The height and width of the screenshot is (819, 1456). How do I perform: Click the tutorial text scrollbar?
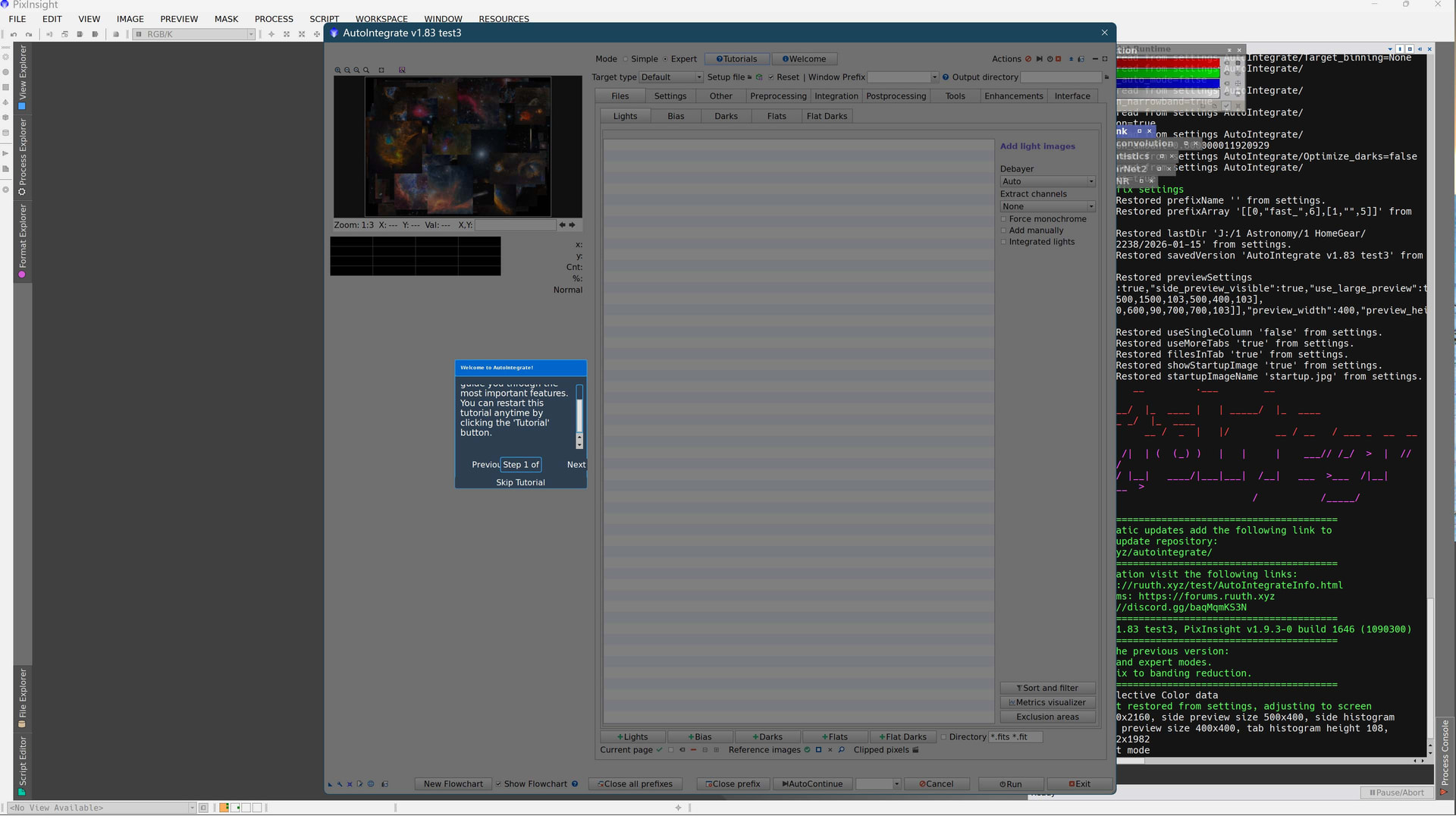579,415
